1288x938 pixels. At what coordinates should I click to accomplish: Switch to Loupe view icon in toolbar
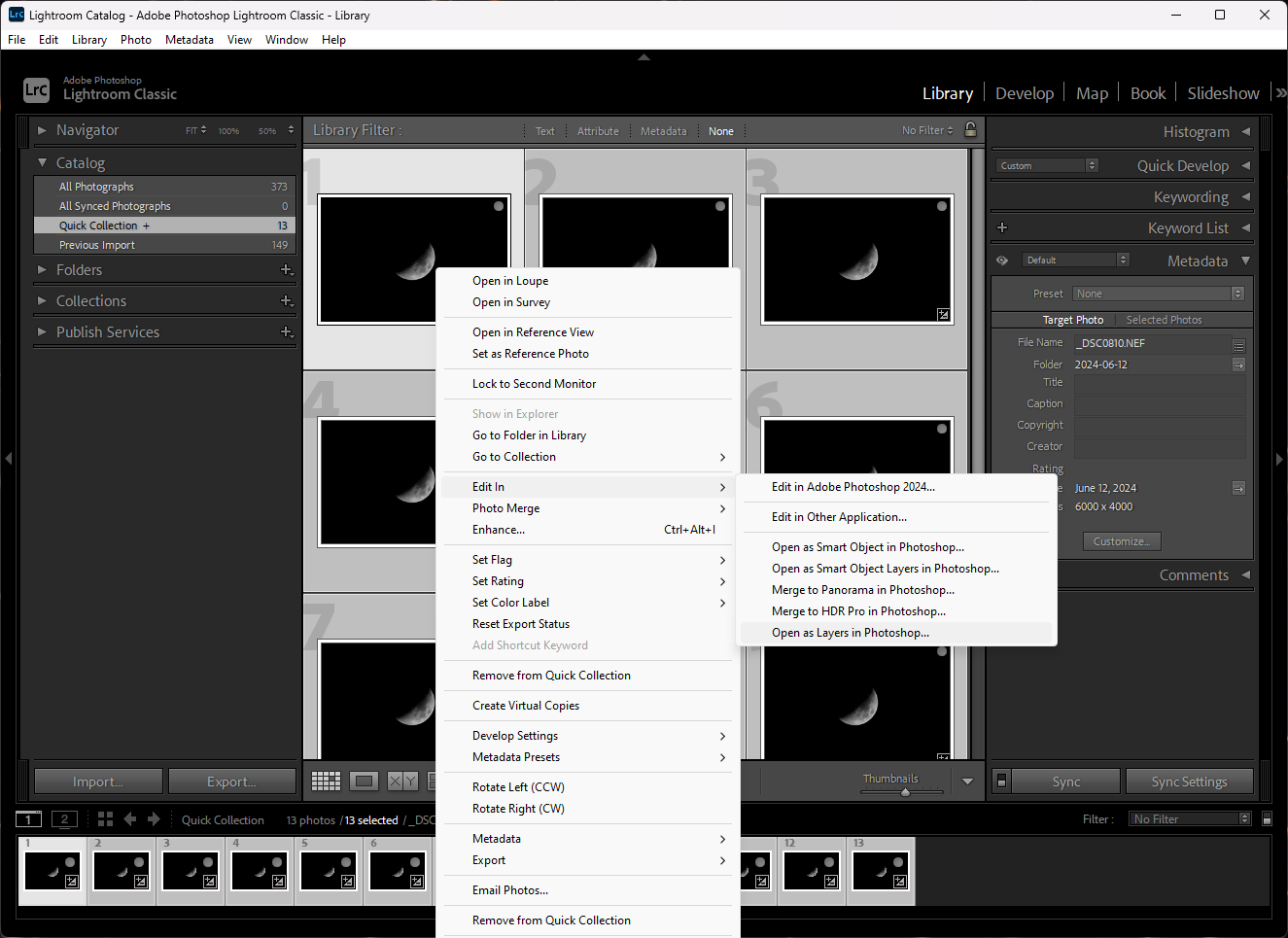[364, 781]
